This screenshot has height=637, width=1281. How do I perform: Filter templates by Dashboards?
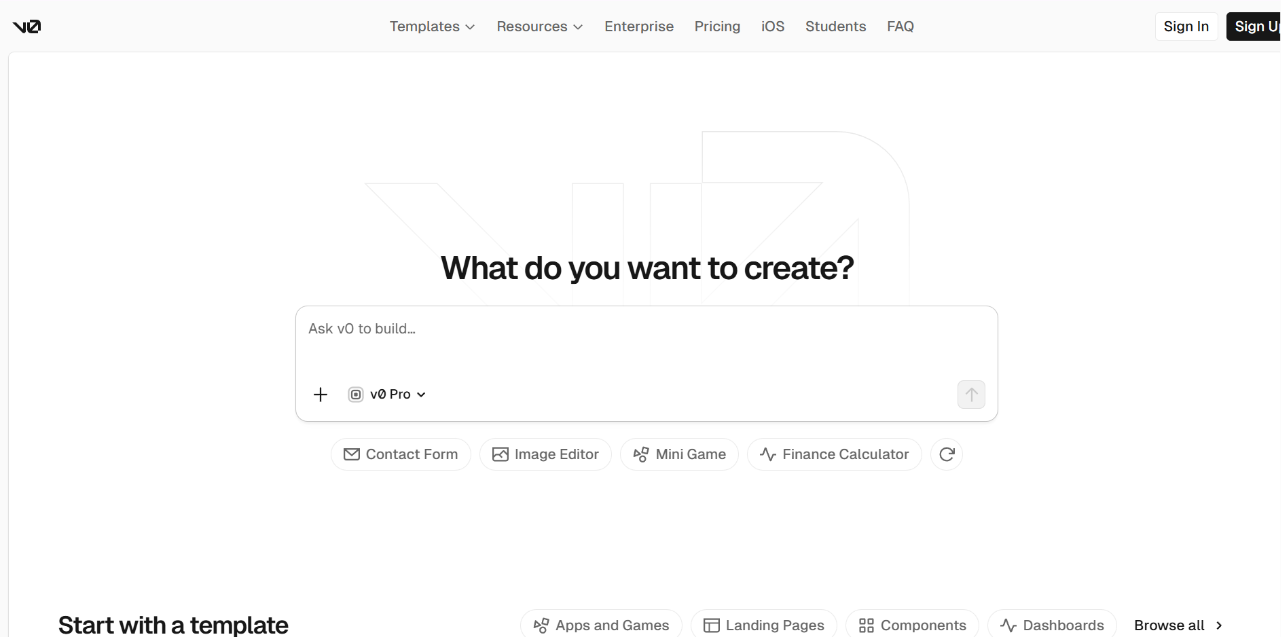pos(1052,625)
